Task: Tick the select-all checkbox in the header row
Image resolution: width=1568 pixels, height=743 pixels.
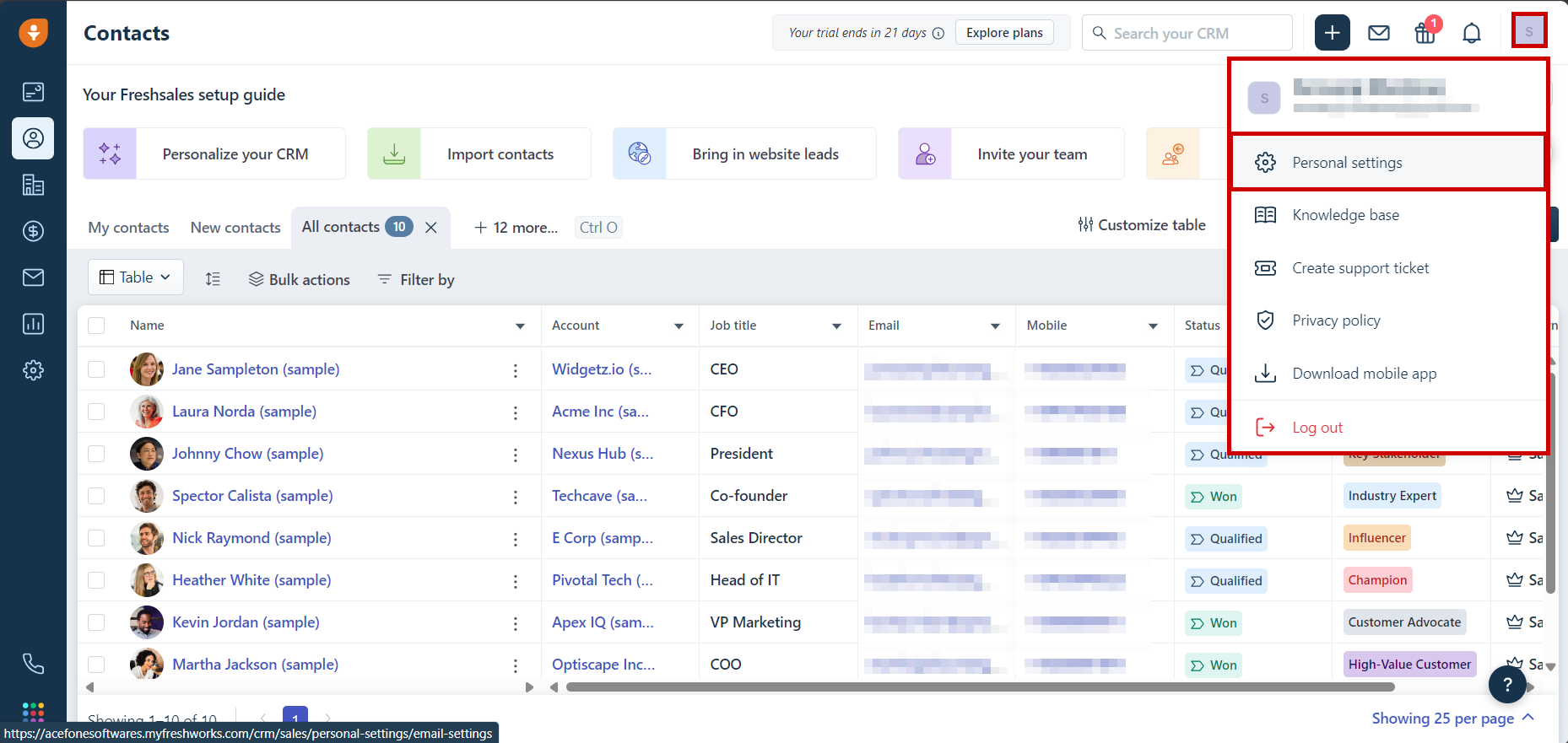Action: pyautogui.click(x=96, y=326)
